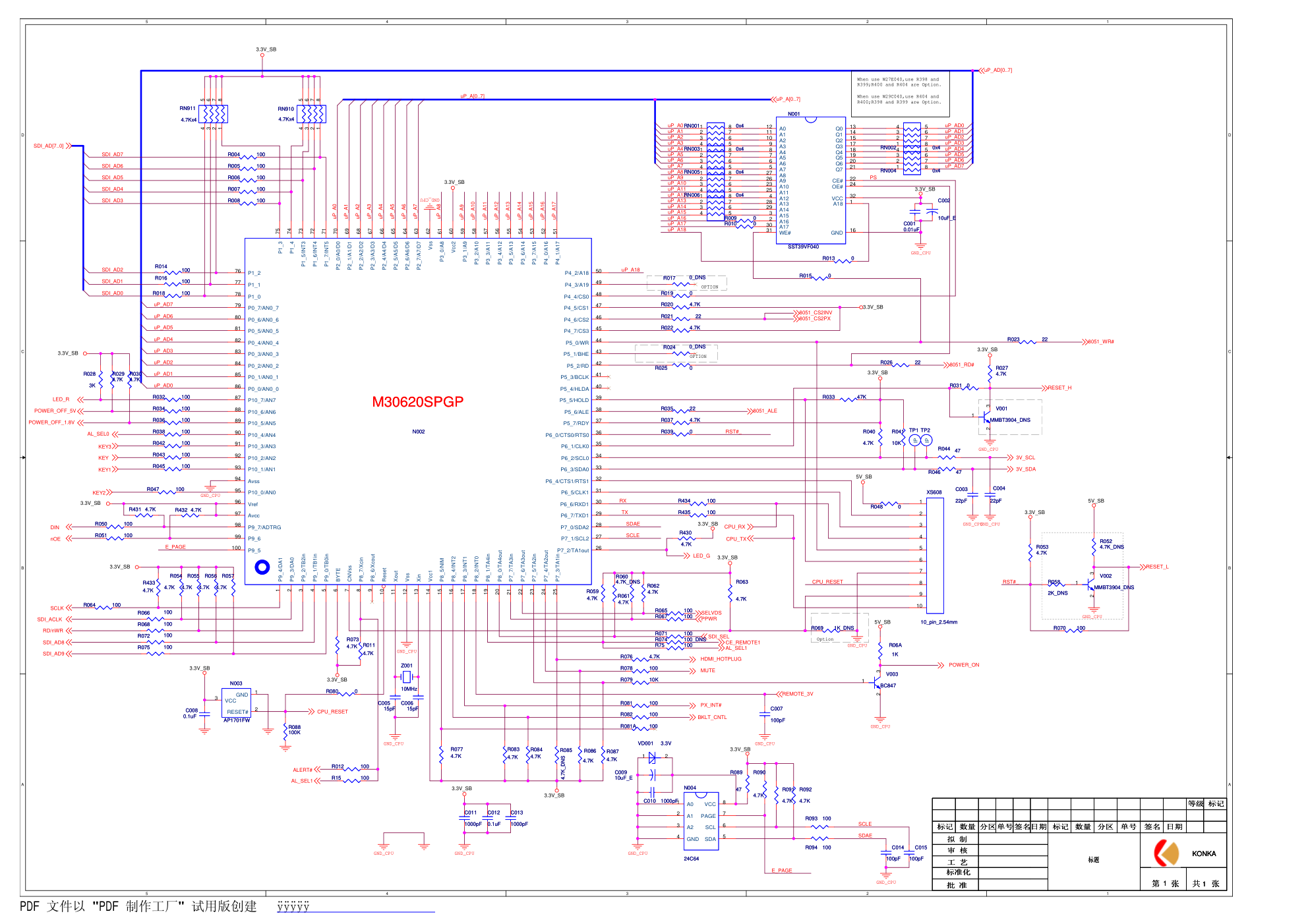
Task: Click the KEY3 port label
Action: [105, 446]
